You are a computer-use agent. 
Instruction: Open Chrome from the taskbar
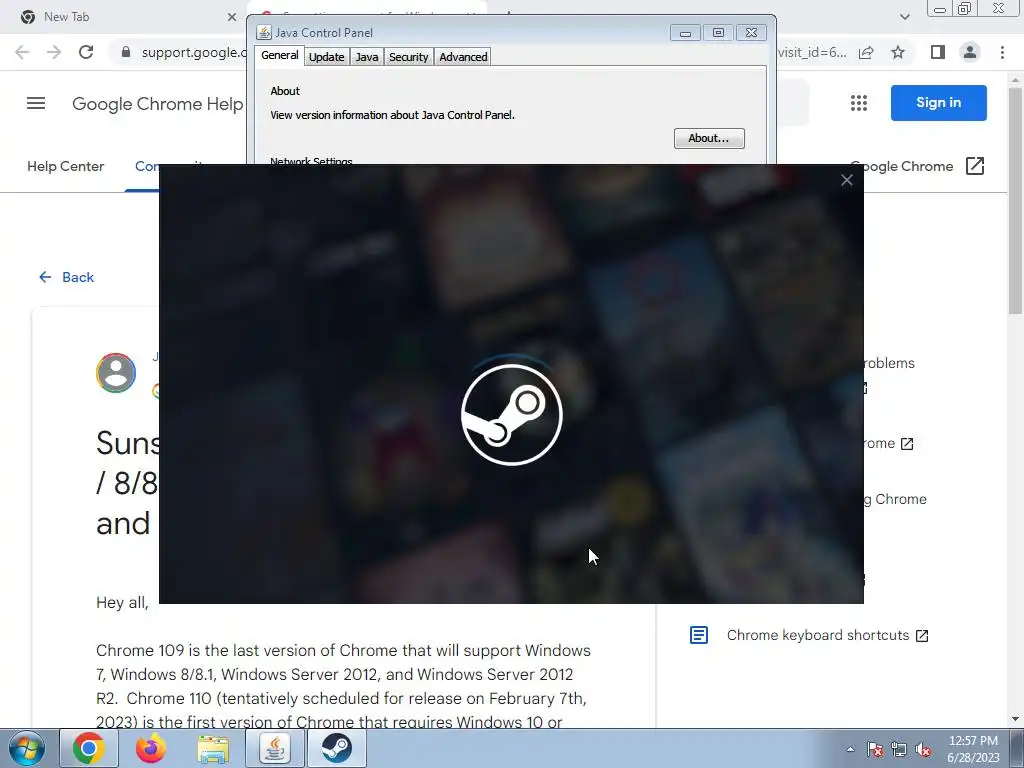tap(89, 748)
